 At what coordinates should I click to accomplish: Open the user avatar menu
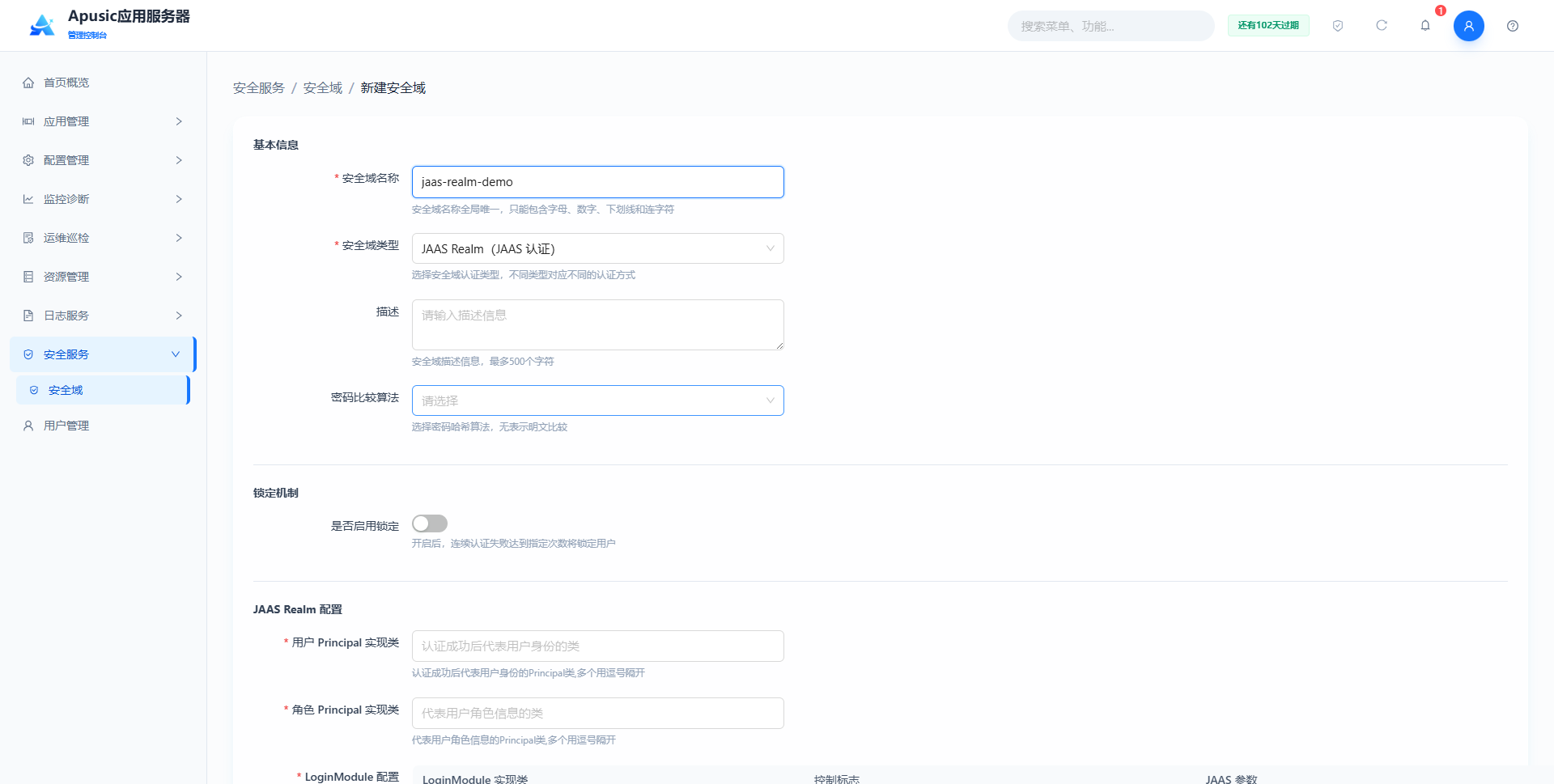coord(1469,26)
